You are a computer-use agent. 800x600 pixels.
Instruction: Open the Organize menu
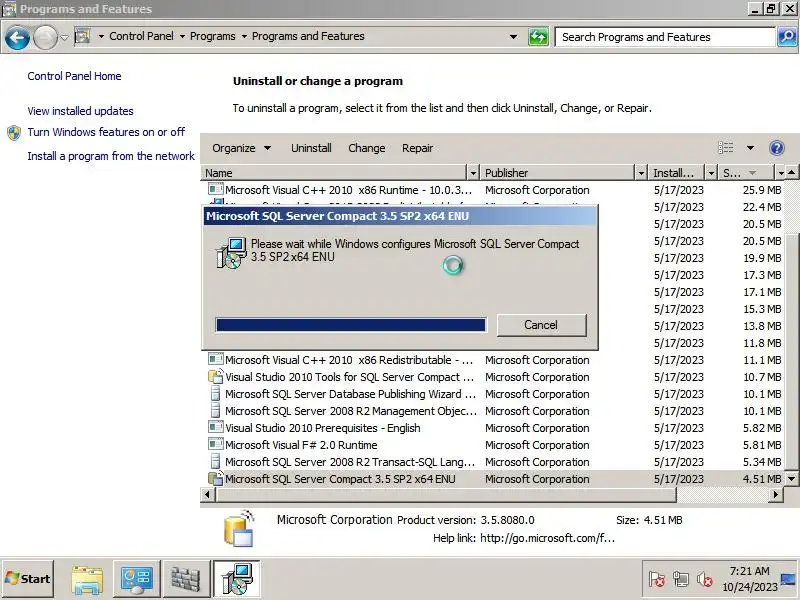241,148
